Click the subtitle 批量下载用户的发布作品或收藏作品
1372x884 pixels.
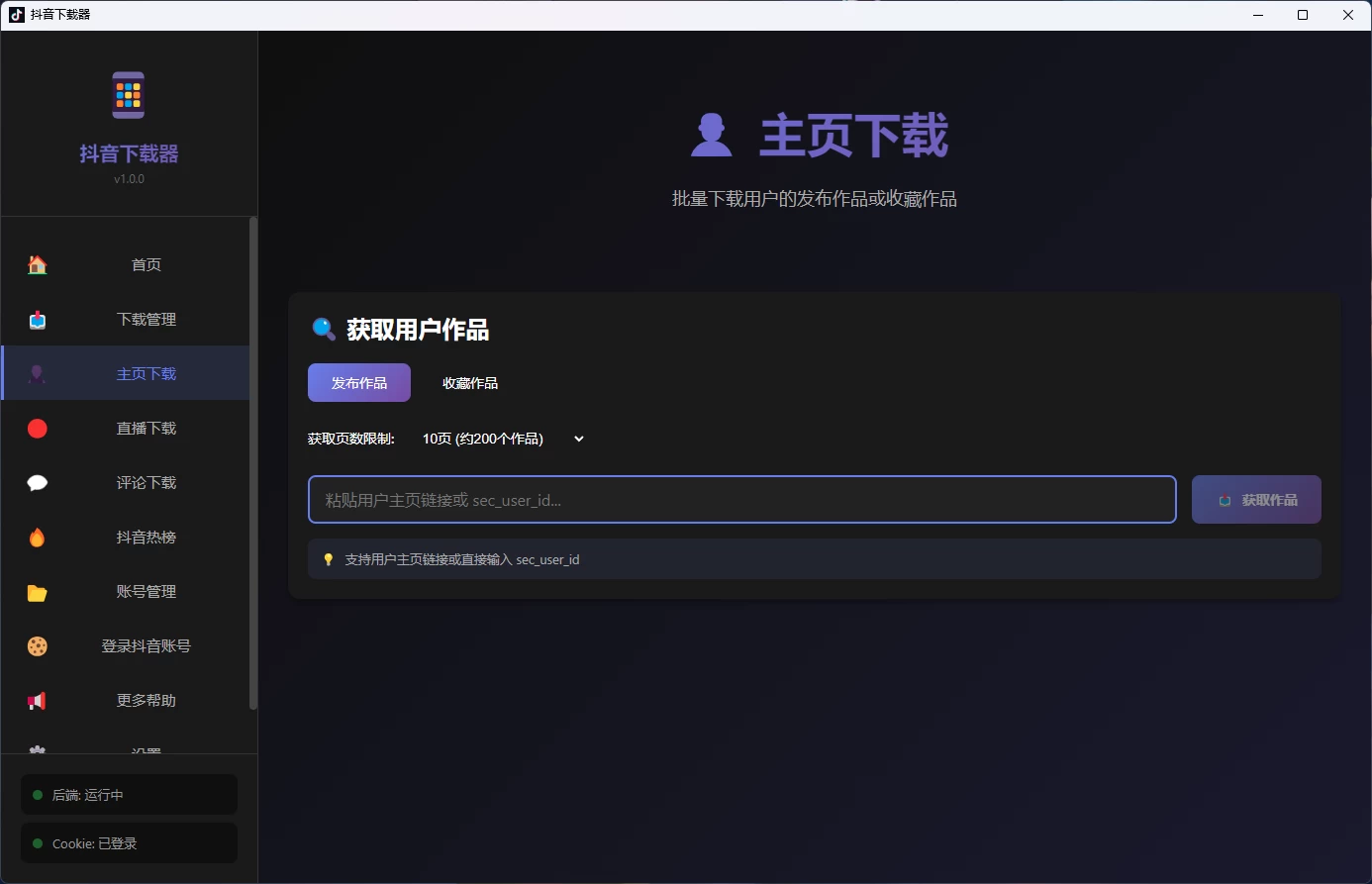(x=815, y=199)
